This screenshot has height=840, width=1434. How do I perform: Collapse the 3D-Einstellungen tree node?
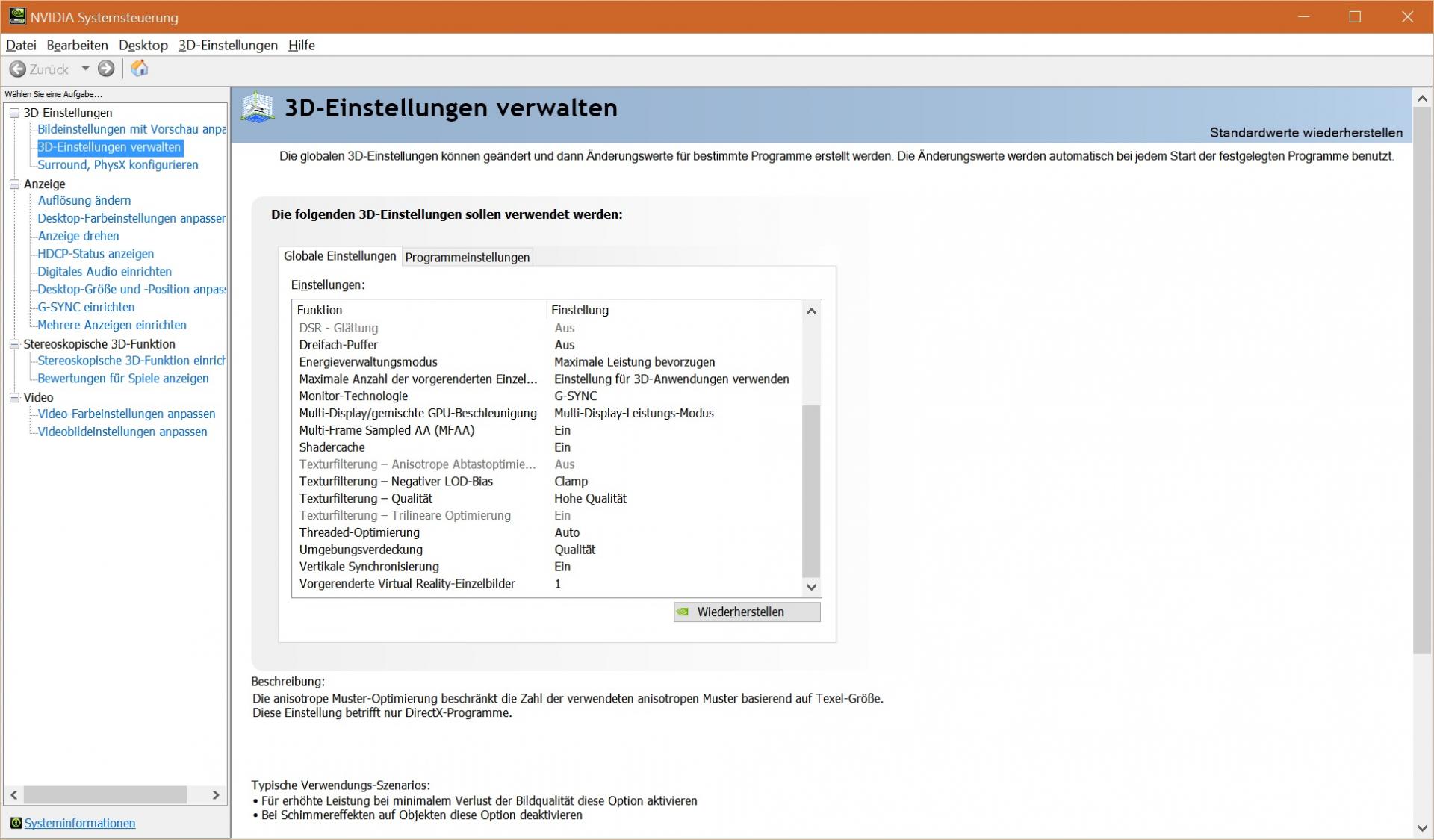(x=14, y=113)
